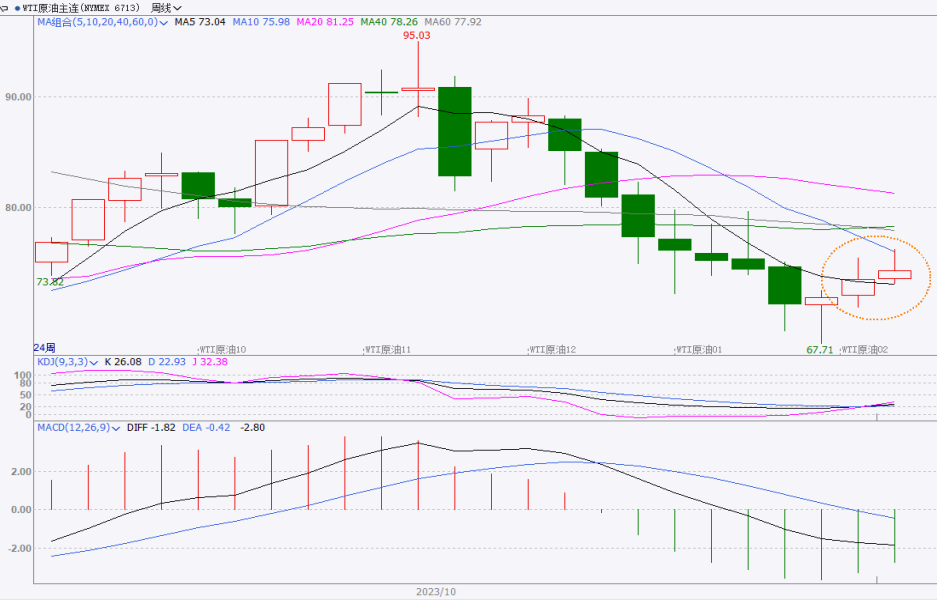Click the 95.03 high price marker
The image size is (937, 601).
pos(417,35)
